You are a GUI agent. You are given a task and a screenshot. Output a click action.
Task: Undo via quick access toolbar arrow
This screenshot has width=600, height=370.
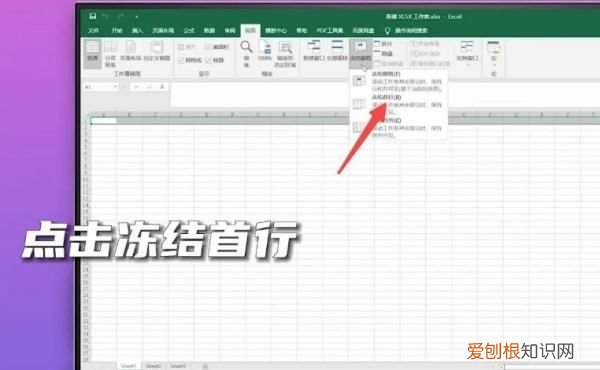point(105,16)
